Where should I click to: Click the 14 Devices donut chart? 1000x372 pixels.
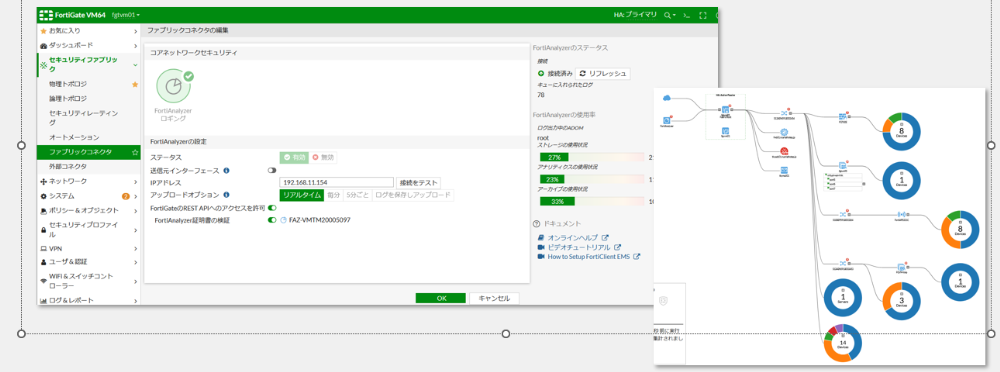[x=842, y=342]
